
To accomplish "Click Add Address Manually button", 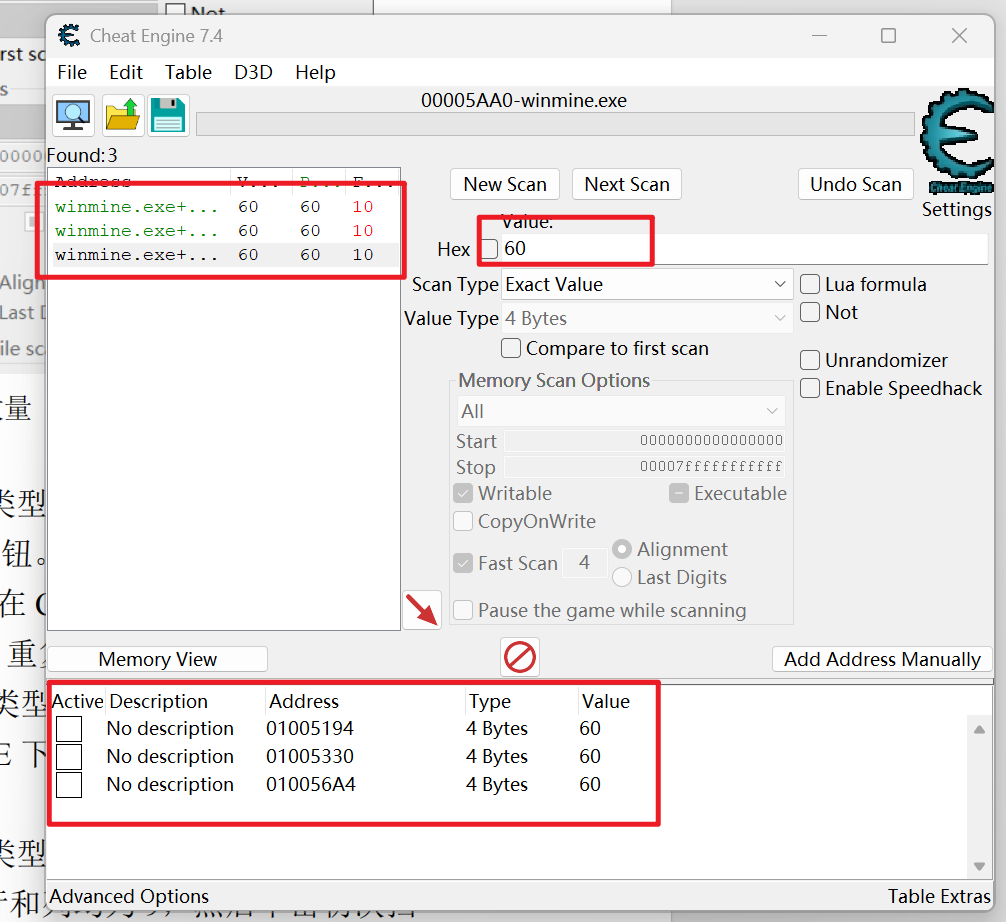I will pos(882,660).
